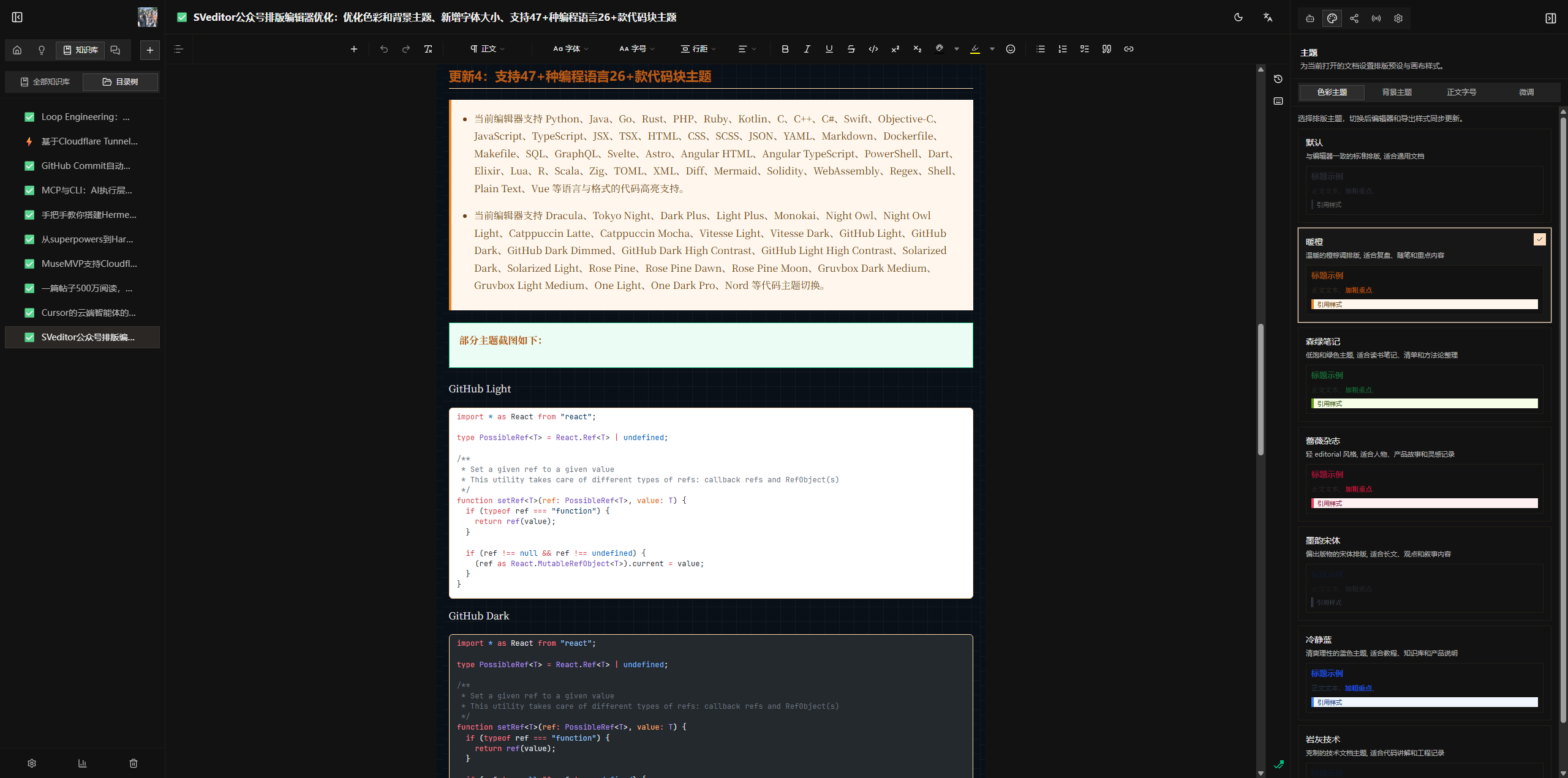
Task: Open the AI robot assistant panel
Action: [x=1310, y=18]
